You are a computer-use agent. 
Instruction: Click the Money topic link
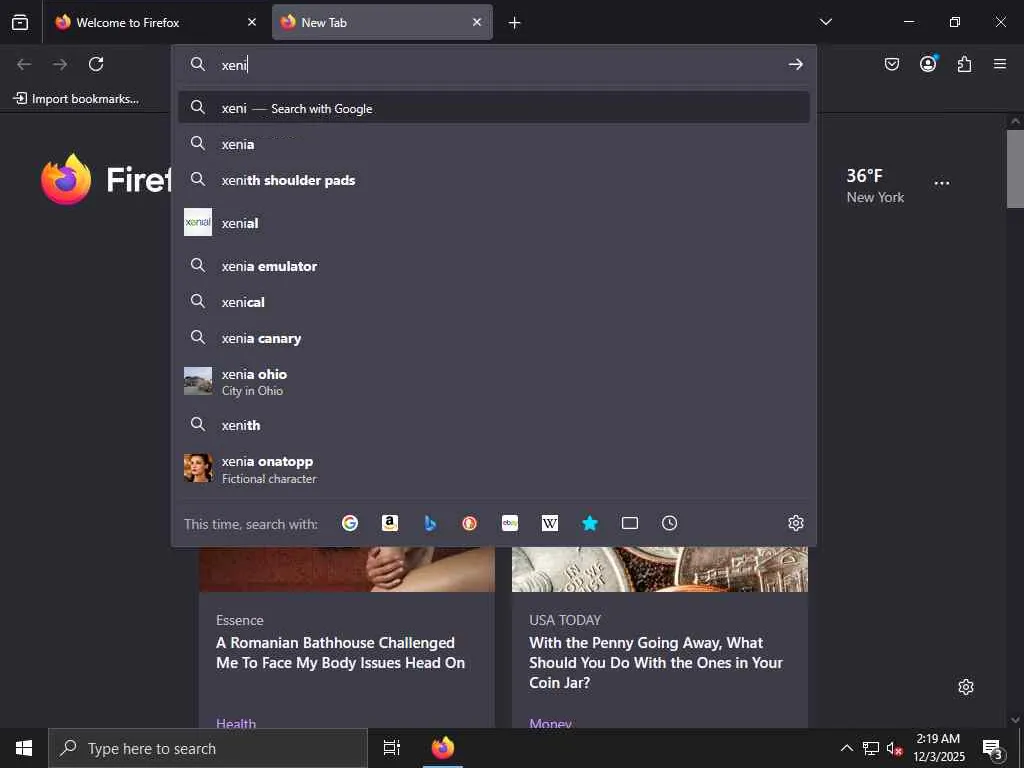pyautogui.click(x=551, y=723)
